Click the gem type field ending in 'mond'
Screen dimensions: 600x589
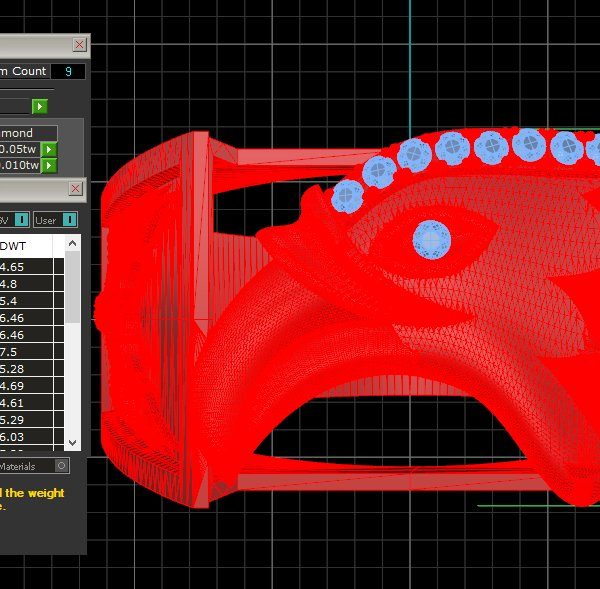coord(28,133)
